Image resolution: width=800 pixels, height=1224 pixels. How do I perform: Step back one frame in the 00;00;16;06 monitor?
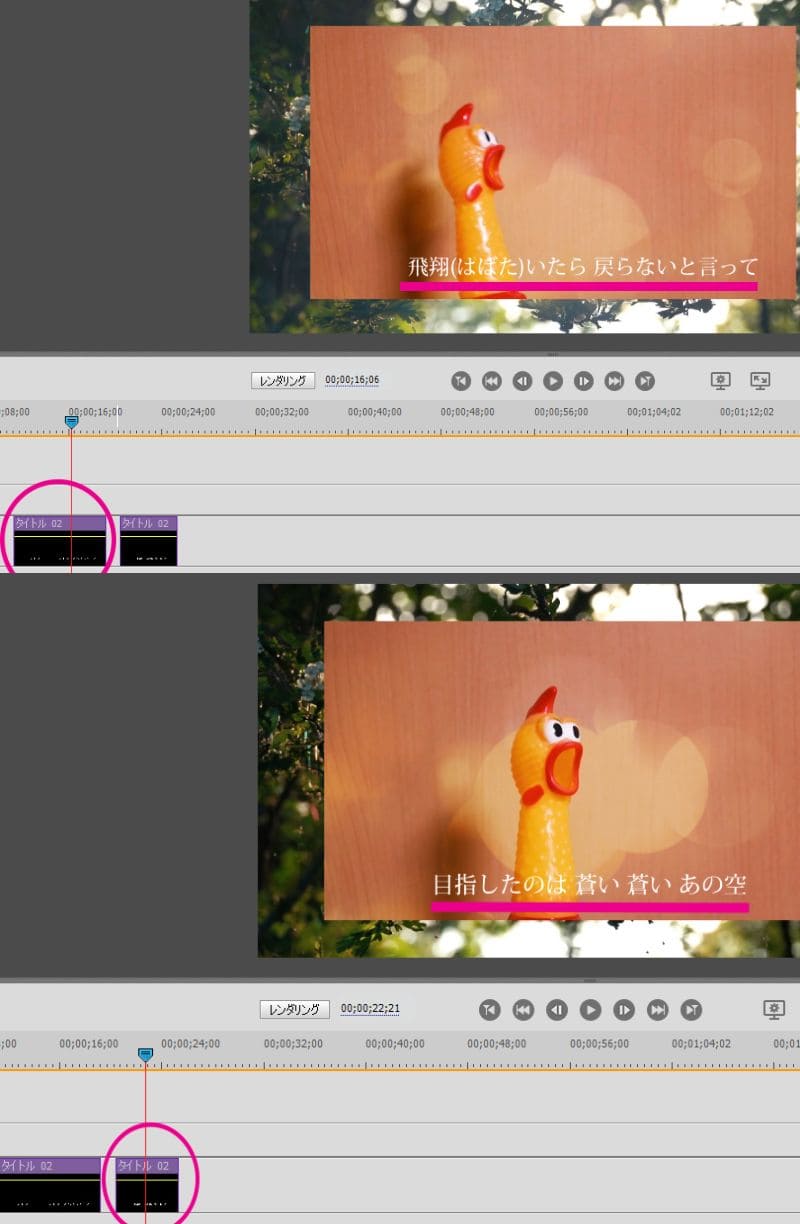pyautogui.click(x=522, y=381)
